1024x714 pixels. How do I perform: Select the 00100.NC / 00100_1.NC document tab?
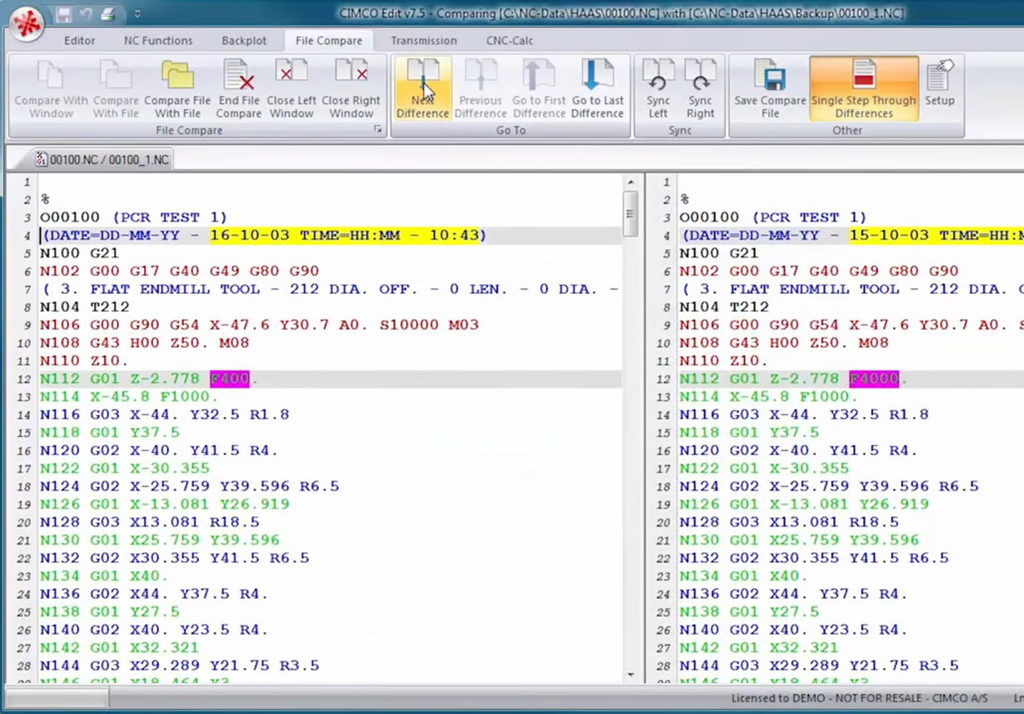coord(103,159)
